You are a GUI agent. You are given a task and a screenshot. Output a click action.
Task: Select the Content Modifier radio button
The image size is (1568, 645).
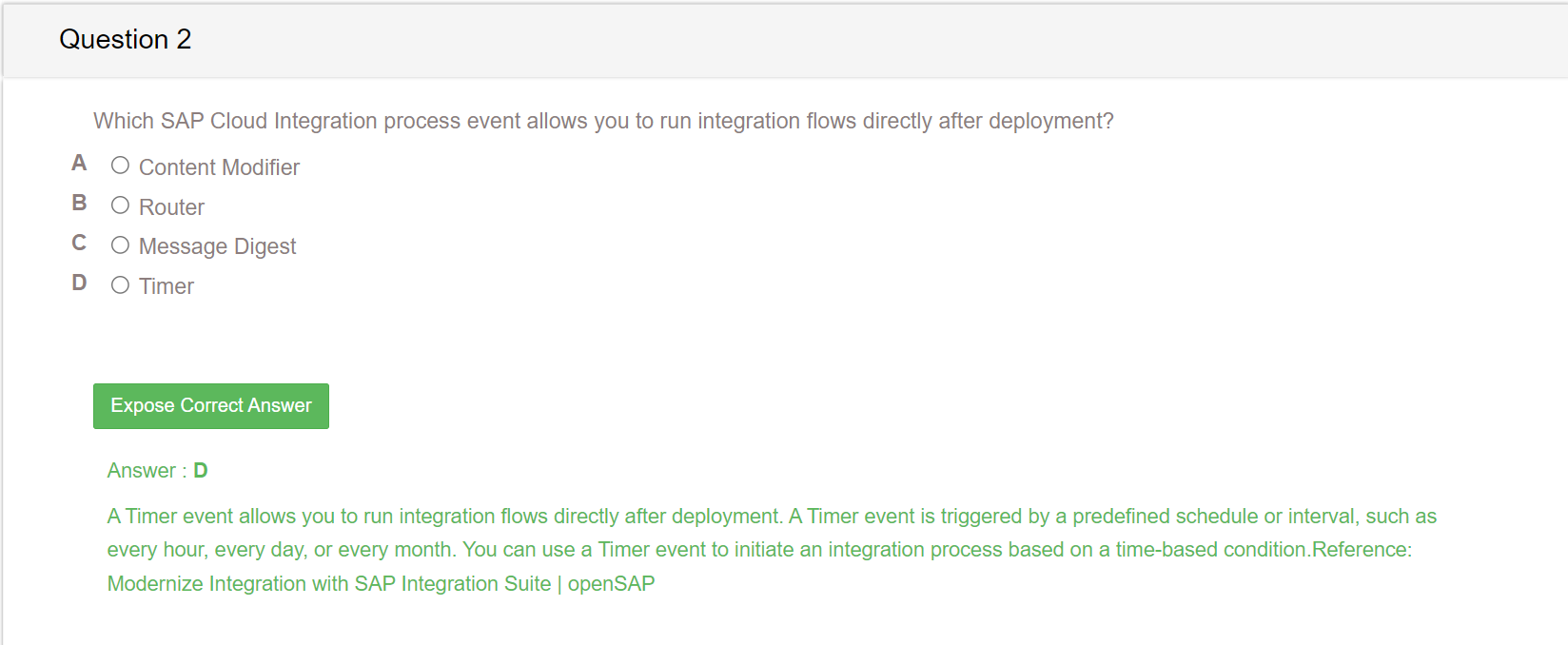coord(120,166)
